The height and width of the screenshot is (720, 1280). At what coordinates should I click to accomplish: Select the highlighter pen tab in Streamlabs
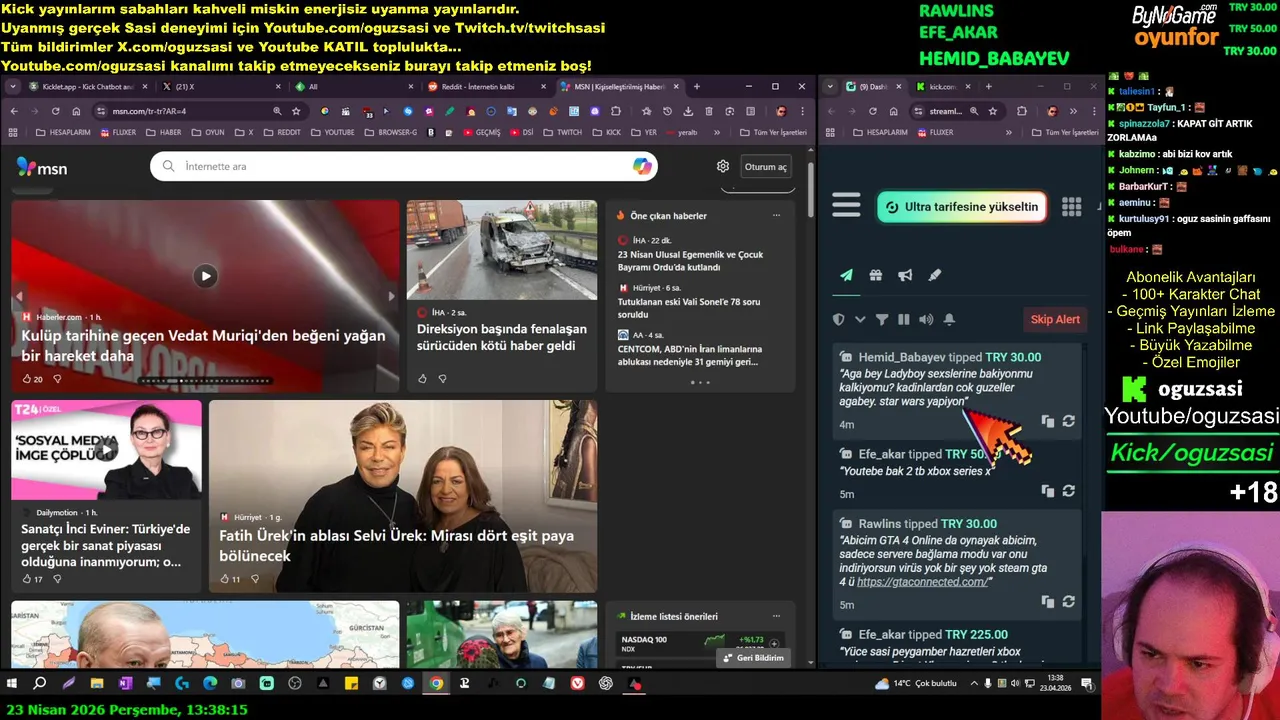[x=935, y=275]
